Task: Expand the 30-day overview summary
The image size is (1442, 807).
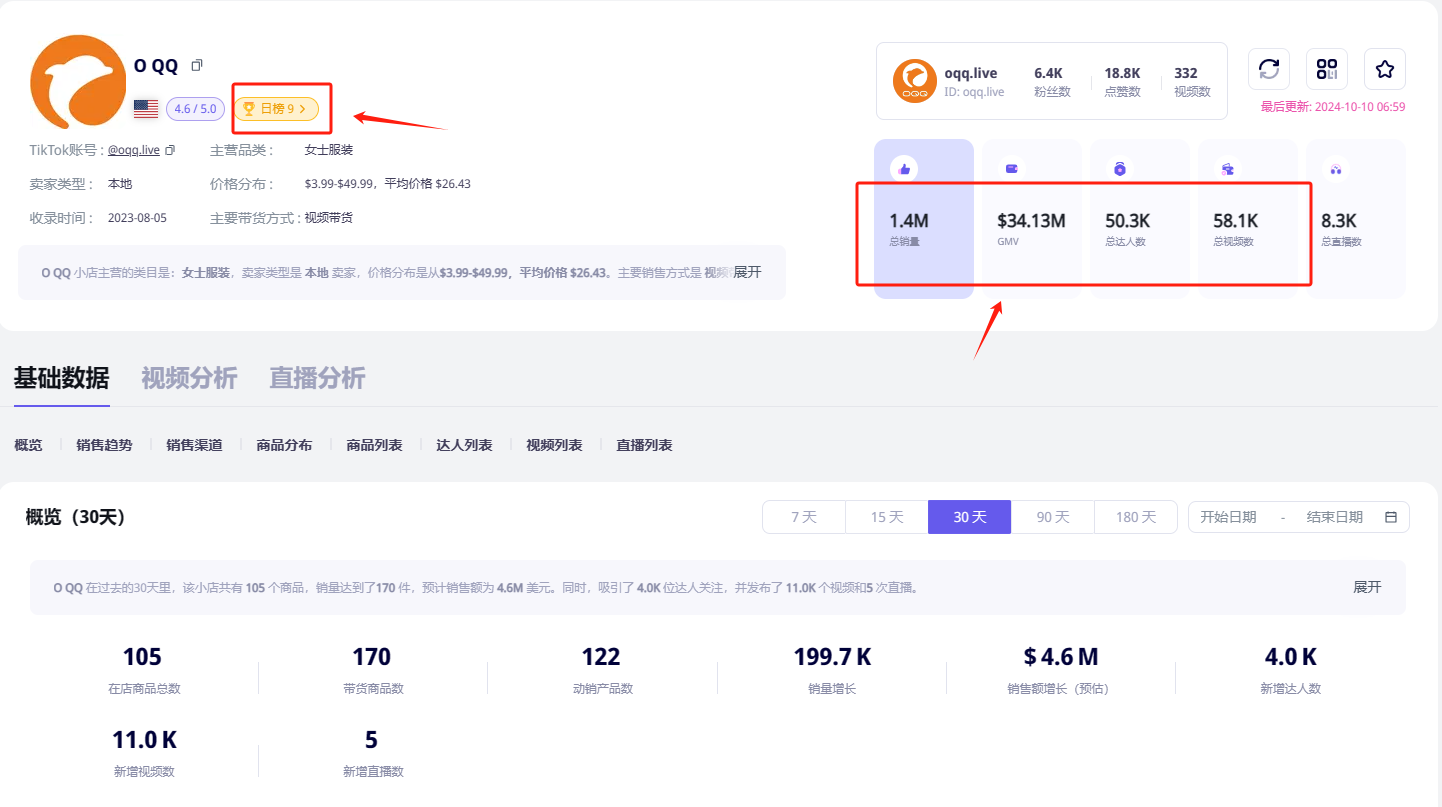Action: tap(1366, 587)
